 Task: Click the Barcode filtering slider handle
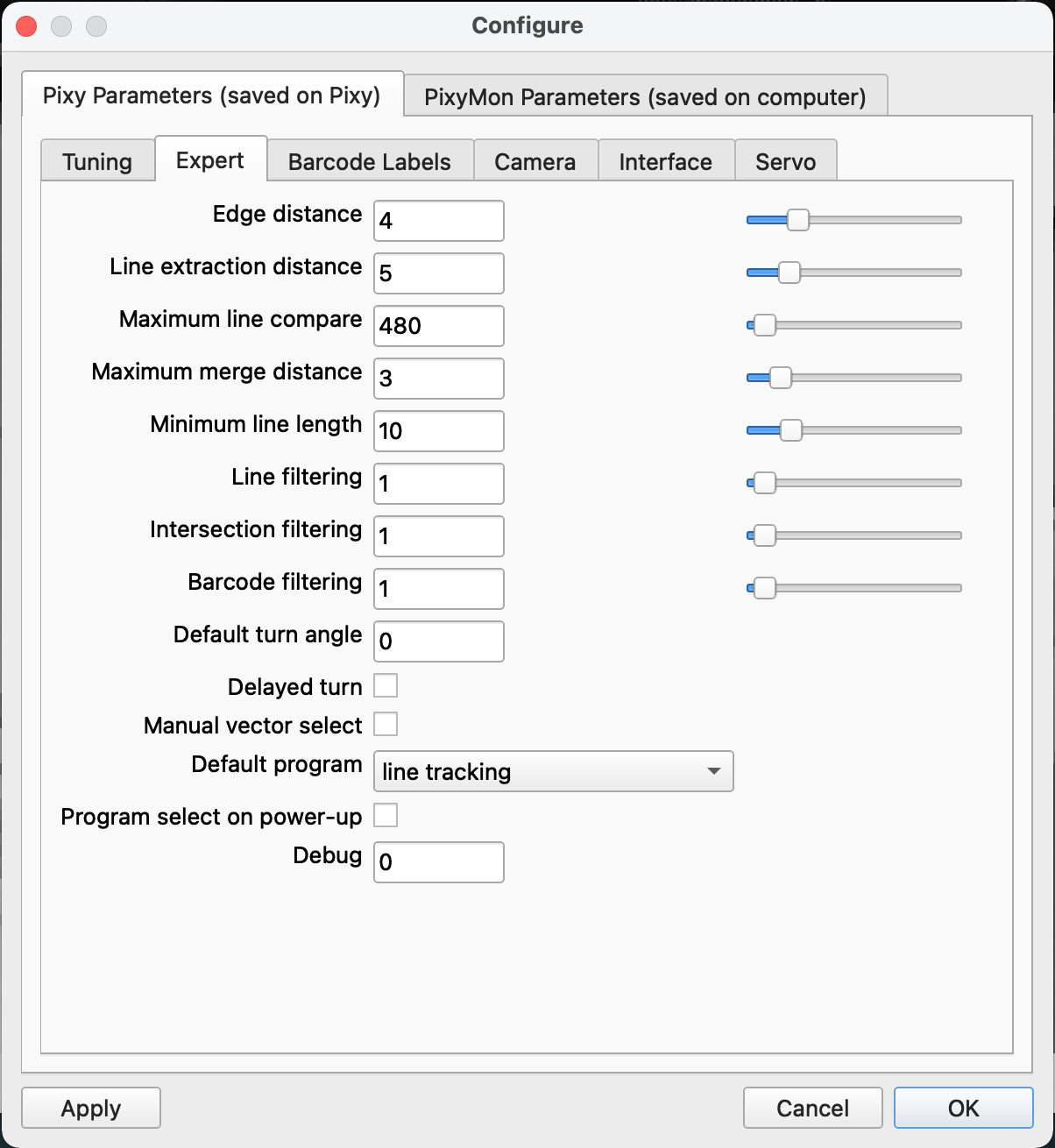pos(764,588)
